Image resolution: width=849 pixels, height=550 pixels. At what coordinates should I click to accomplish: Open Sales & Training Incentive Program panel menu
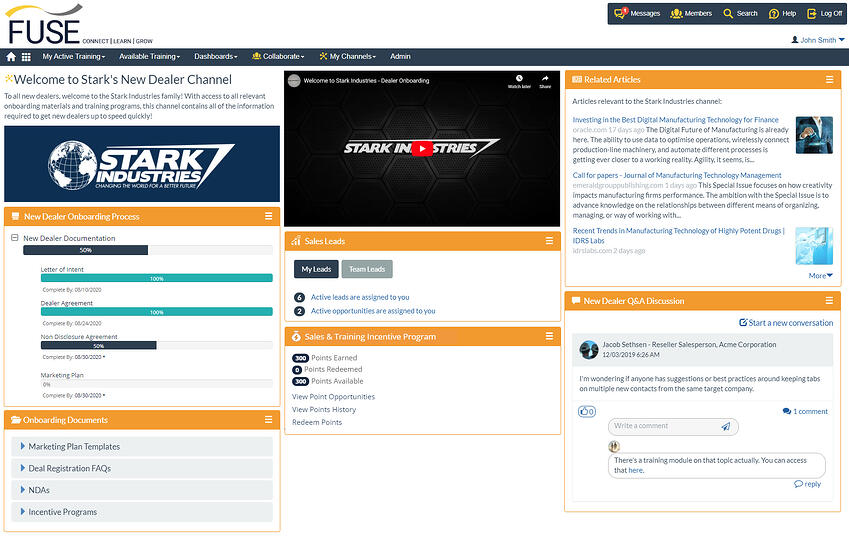pyautogui.click(x=549, y=336)
